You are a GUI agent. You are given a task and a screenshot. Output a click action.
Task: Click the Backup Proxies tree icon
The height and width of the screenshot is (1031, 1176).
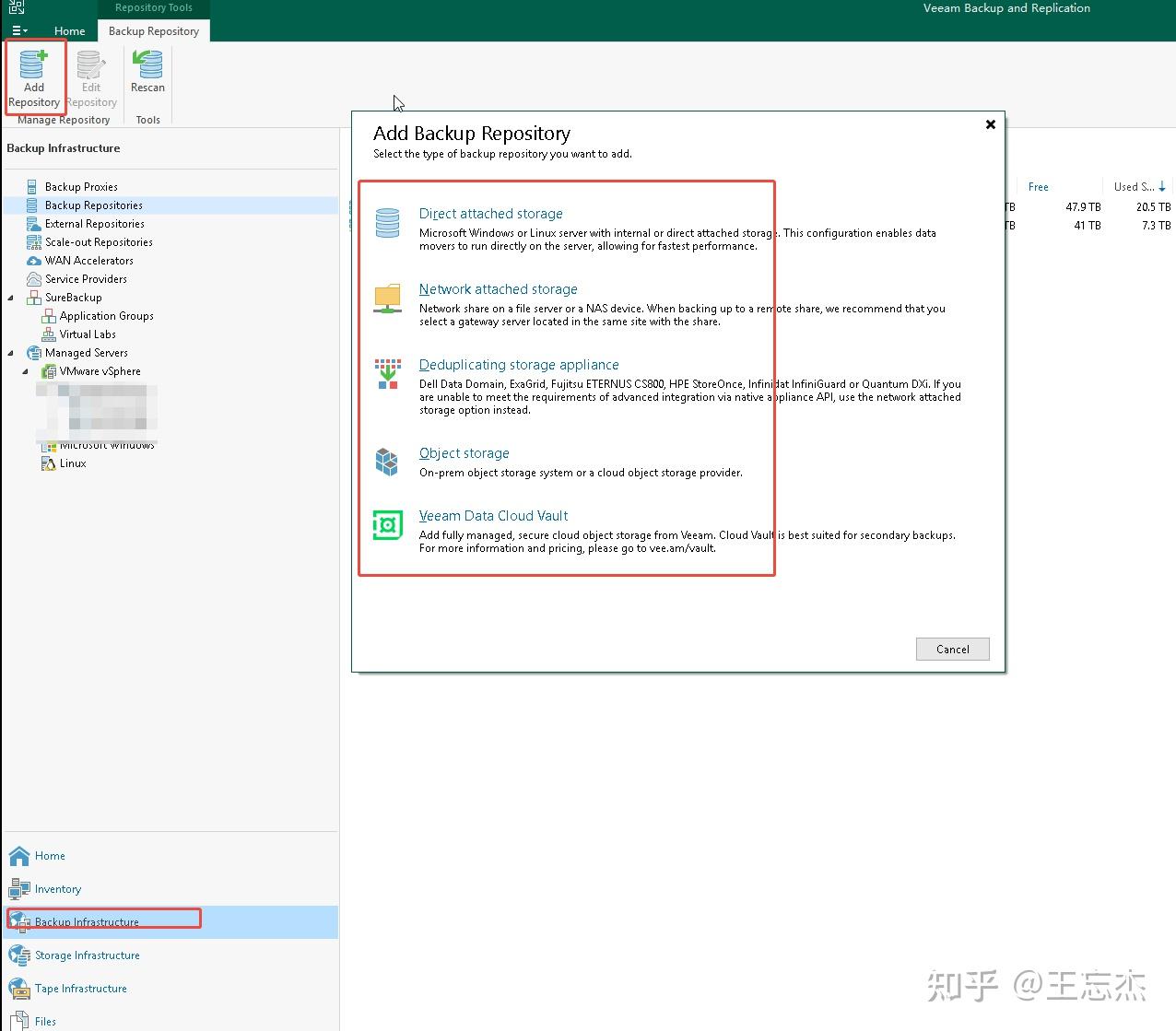[x=33, y=186]
